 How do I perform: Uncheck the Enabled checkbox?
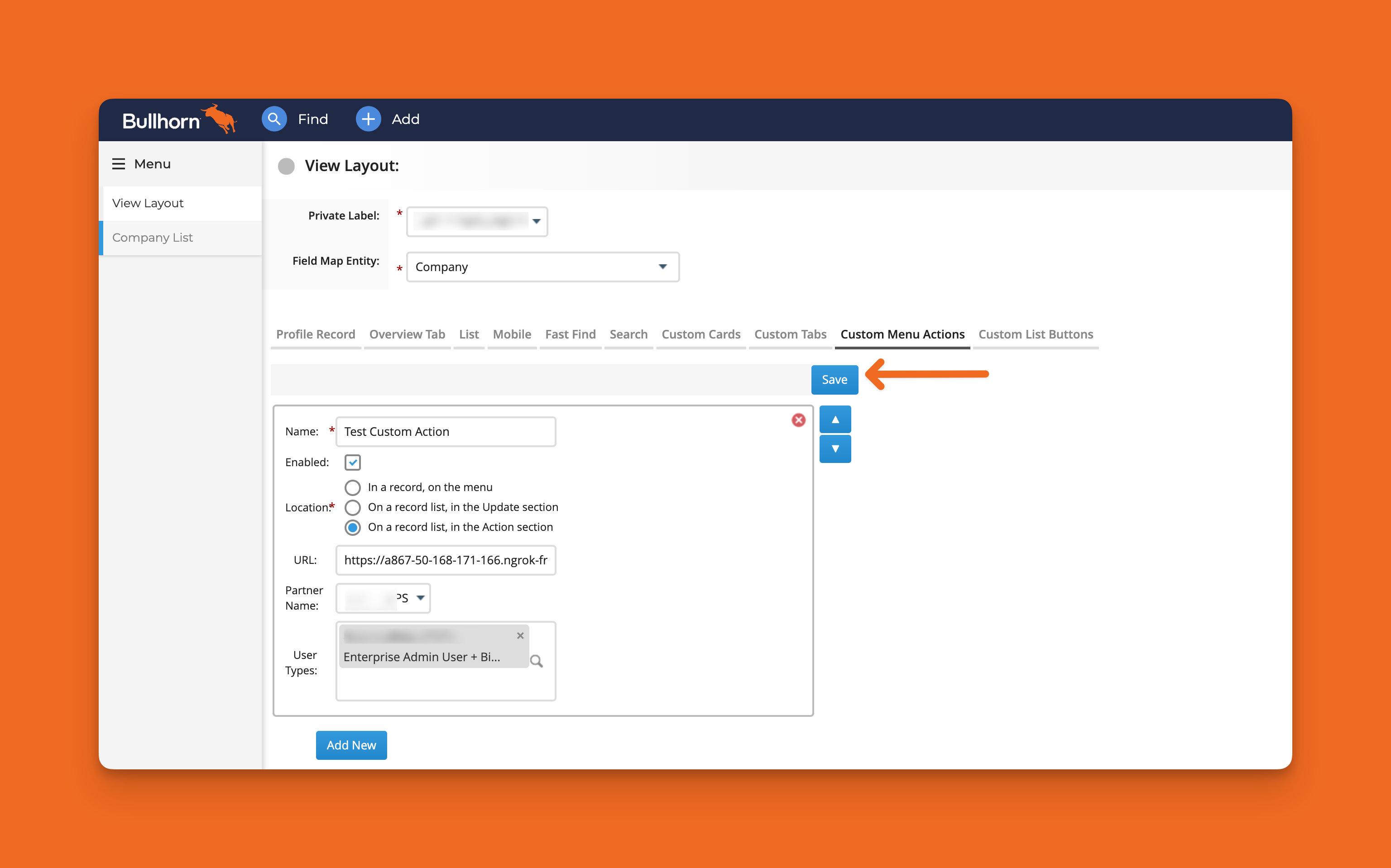(352, 462)
